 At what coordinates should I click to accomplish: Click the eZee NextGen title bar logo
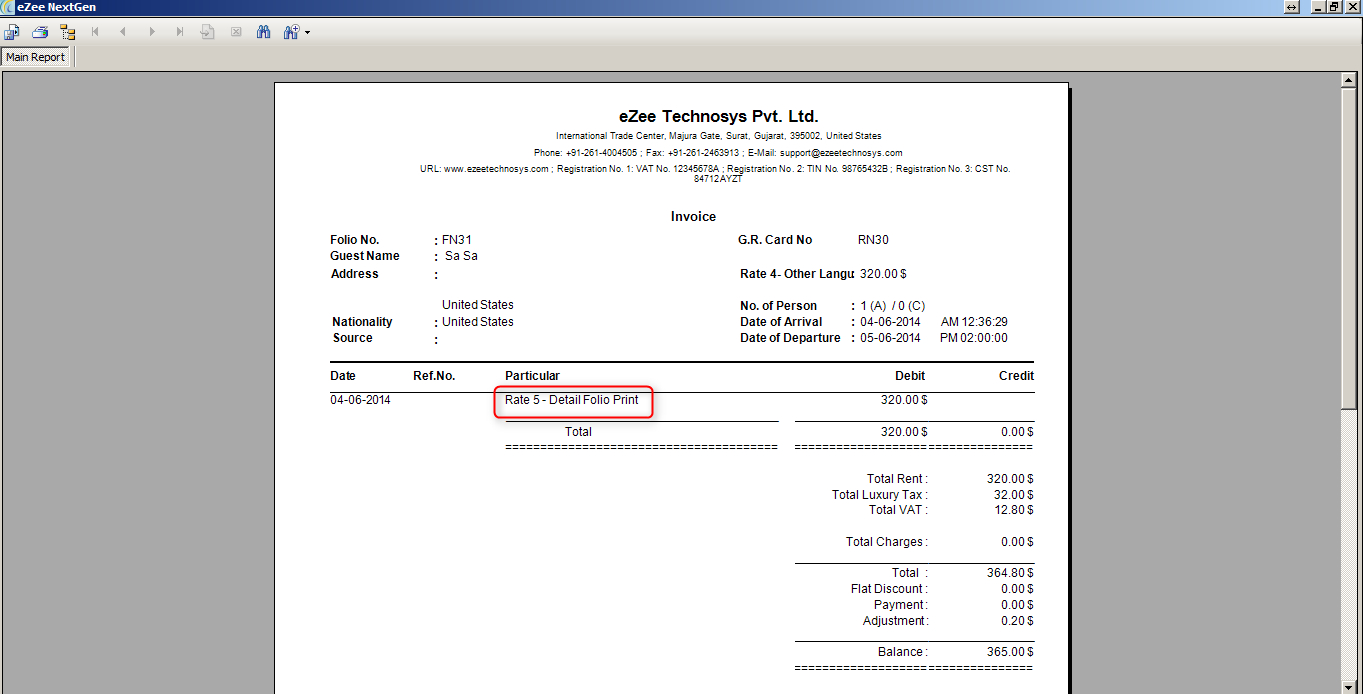[9, 7]
